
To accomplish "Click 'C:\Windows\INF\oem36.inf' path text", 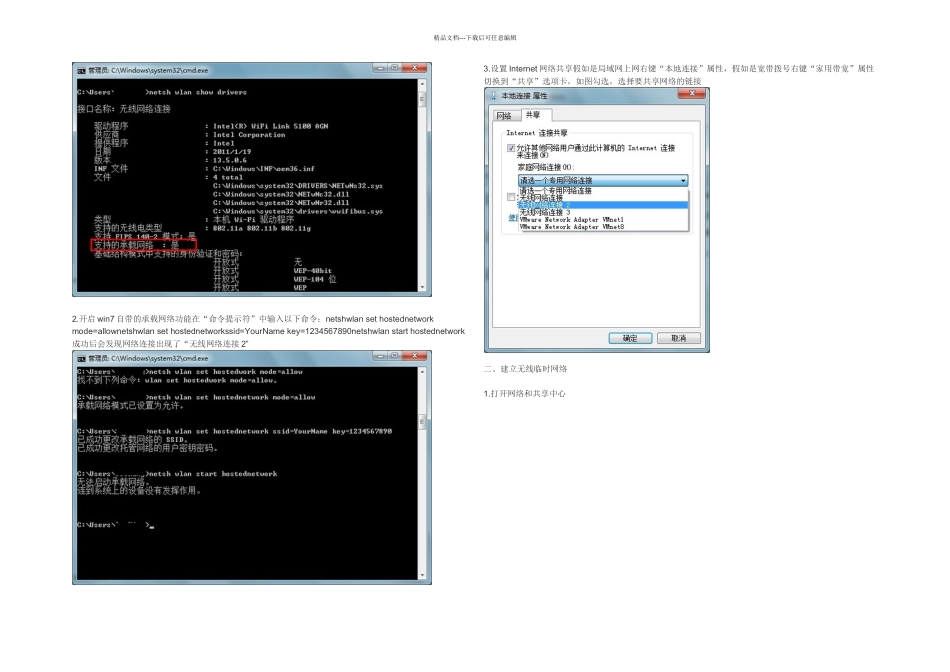I will click(264, 168).
